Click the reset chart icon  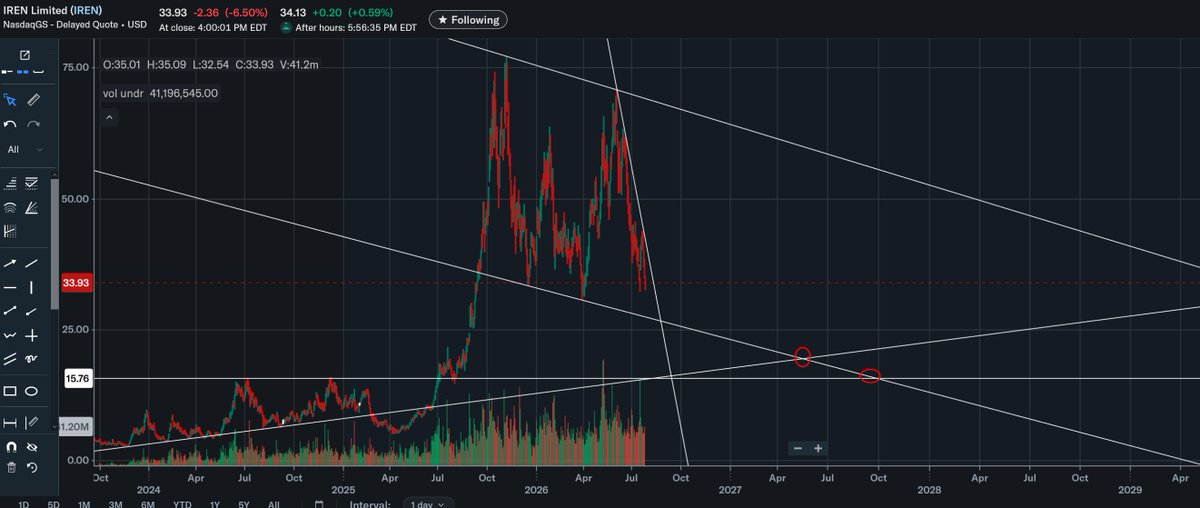[x=32, y=467]
